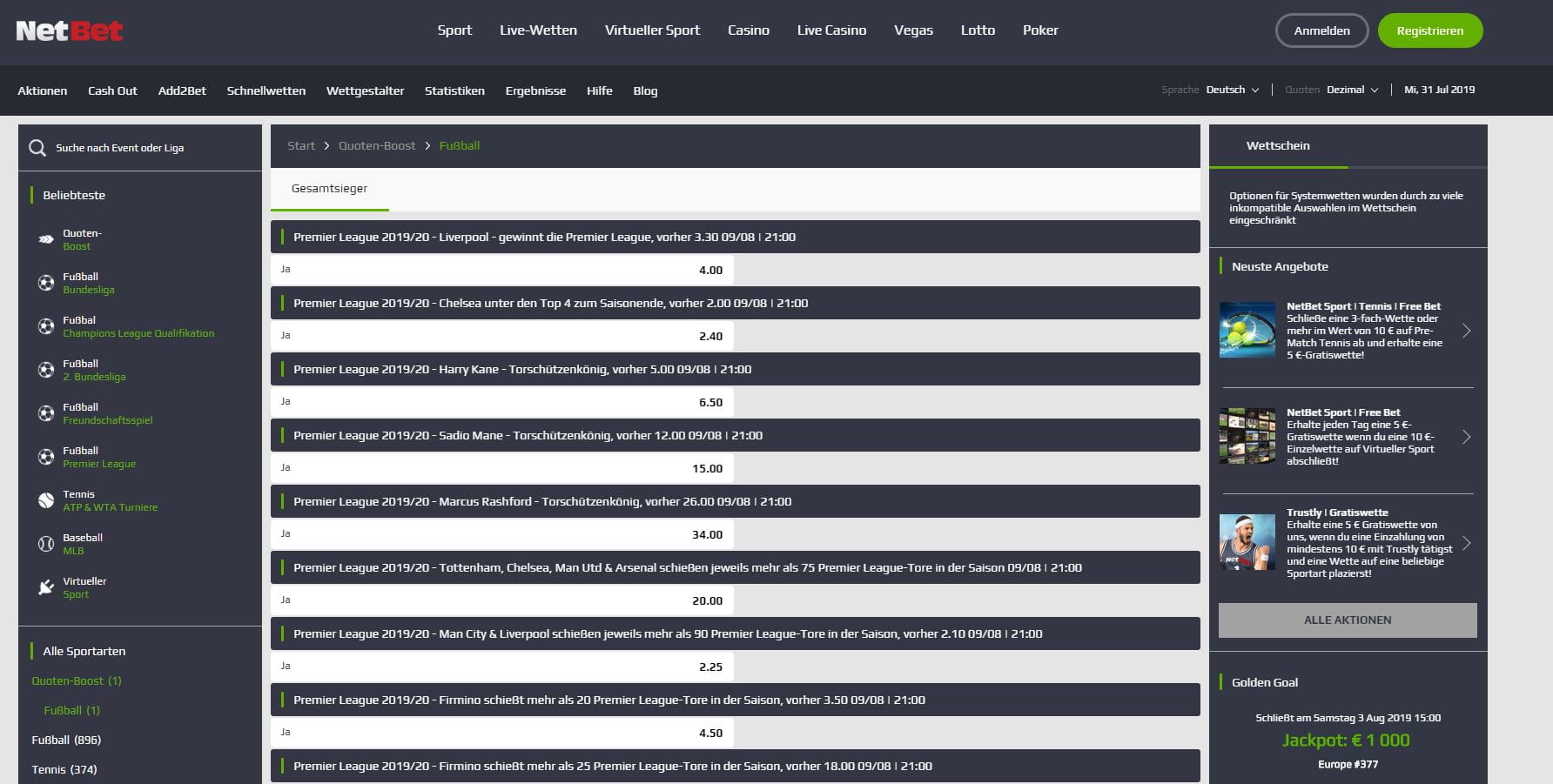Focus the Suche nach Event oder Liga field
Viewport: 1553px width, 784px height.
140,148
